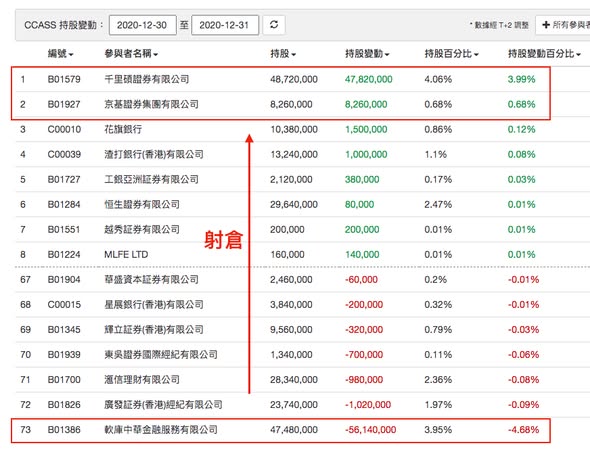Image resolution: width=590 pixels, height=452 pixels.
Task: Click holding value 48,720,000
Action: point(294,79)
